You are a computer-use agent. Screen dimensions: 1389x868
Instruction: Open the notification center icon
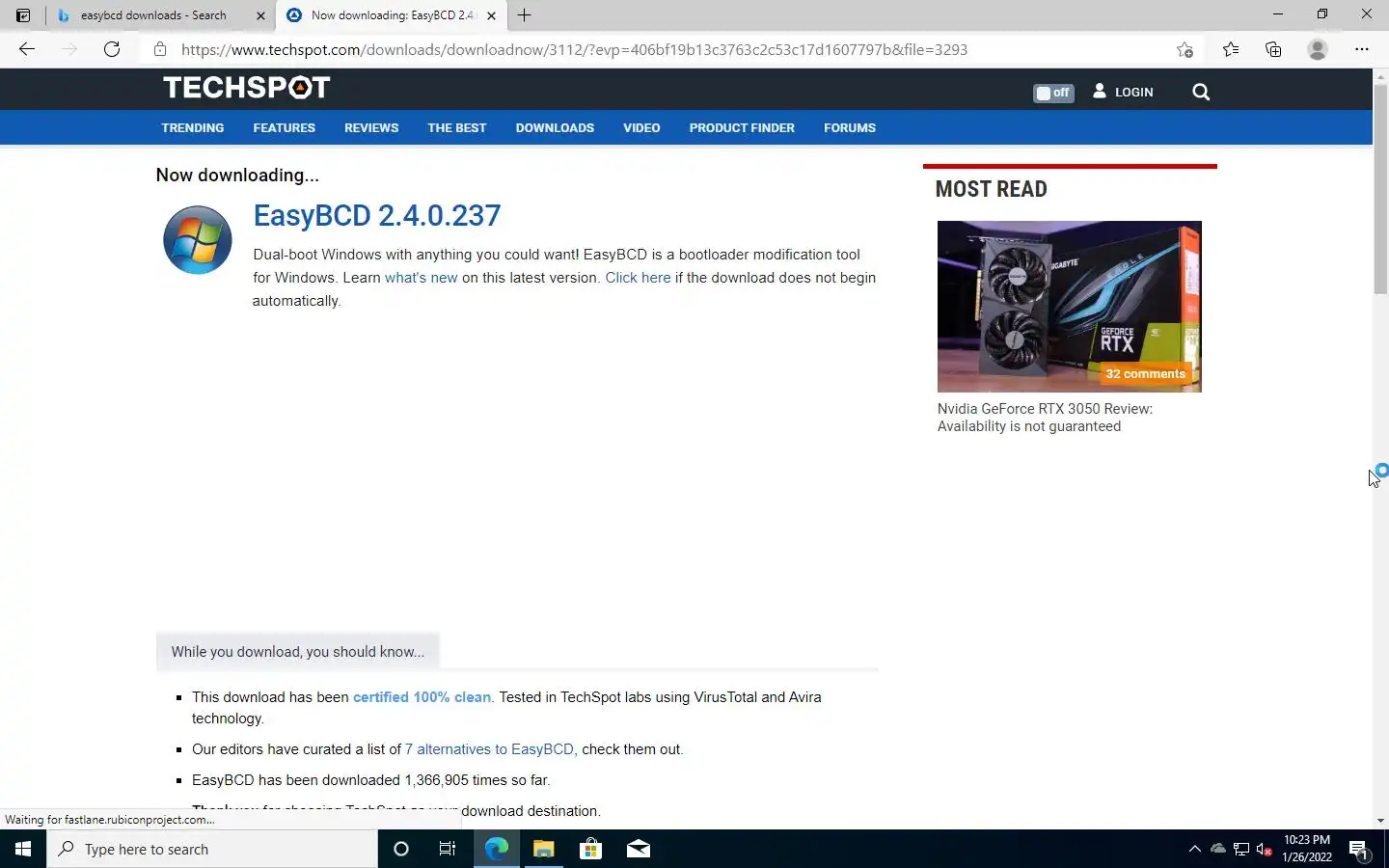point(1359,850)
